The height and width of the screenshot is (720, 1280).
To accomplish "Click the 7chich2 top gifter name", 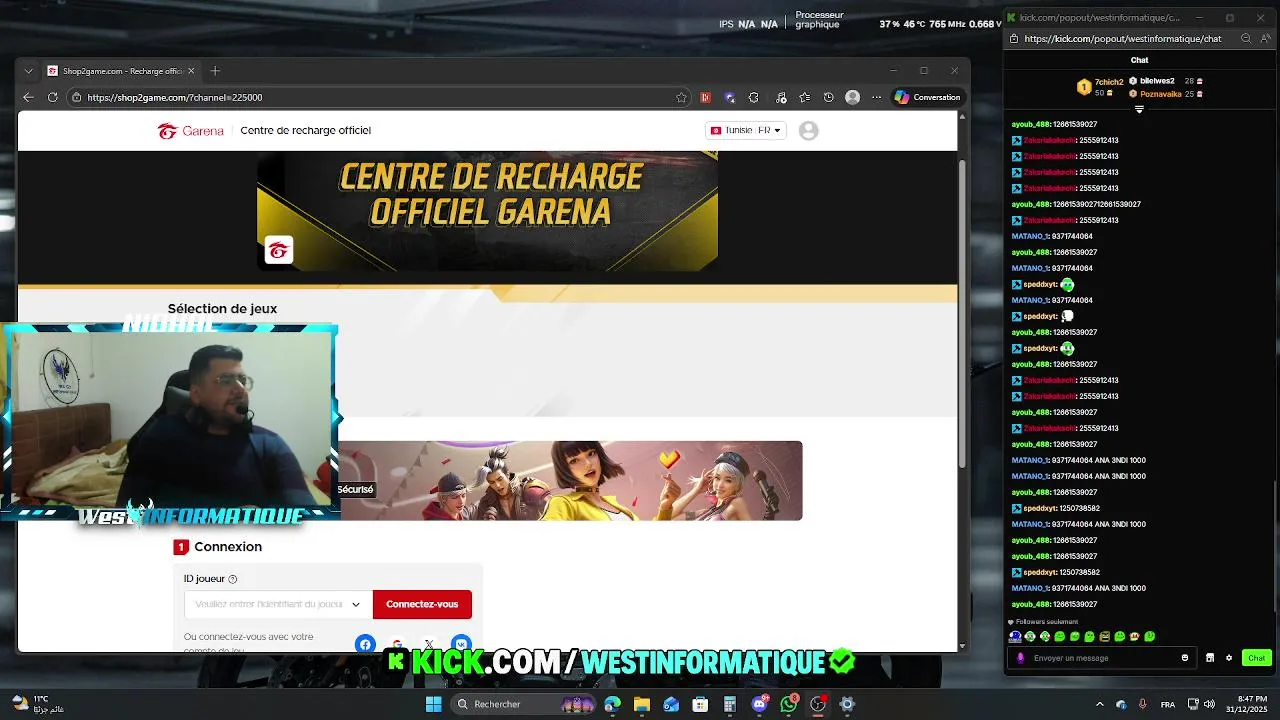I will click(1108, 82).
